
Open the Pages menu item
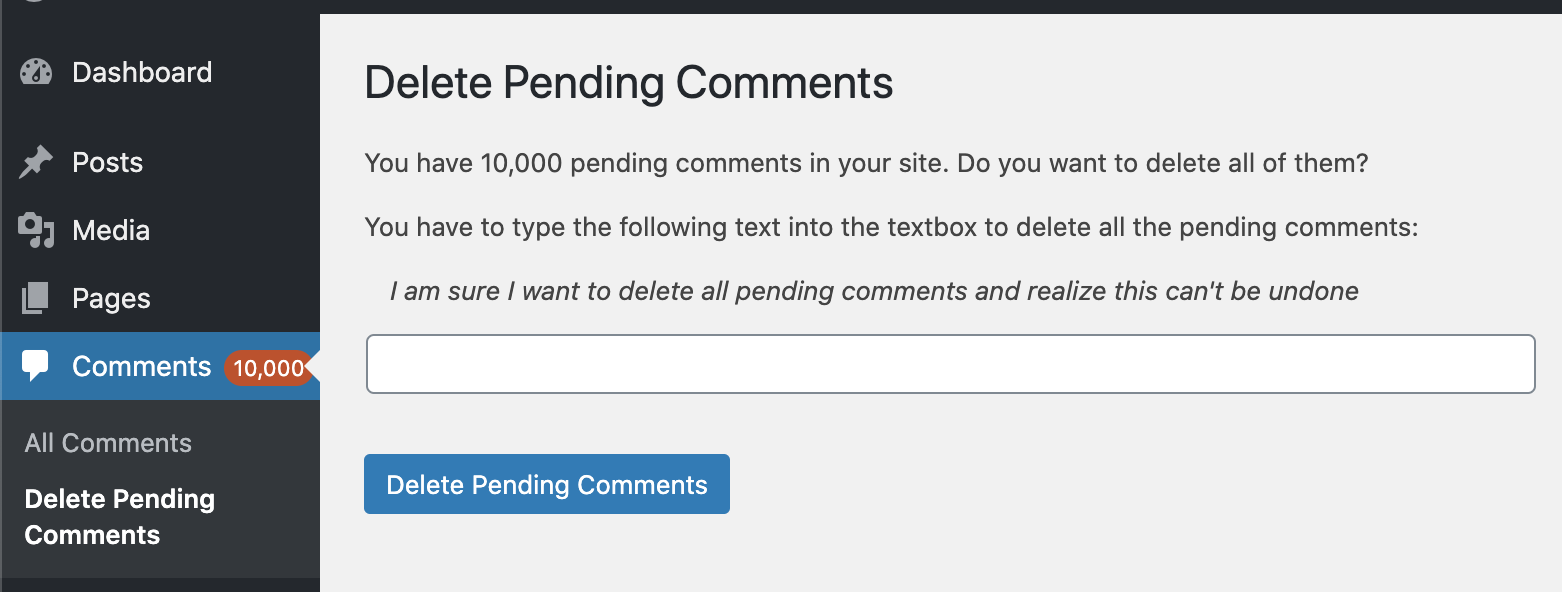tap(111, 298)
